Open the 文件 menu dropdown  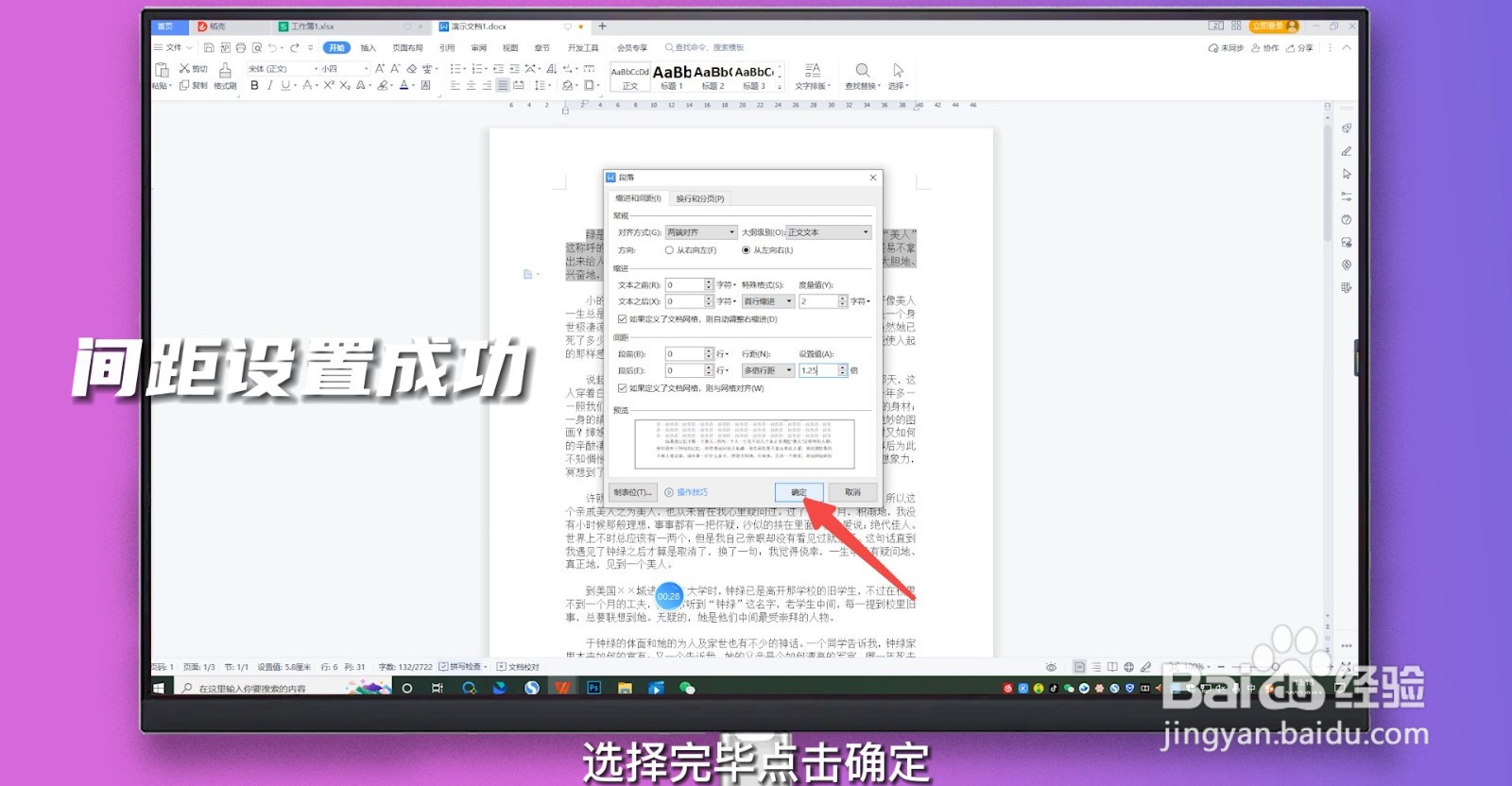click(x=173, y=47)
